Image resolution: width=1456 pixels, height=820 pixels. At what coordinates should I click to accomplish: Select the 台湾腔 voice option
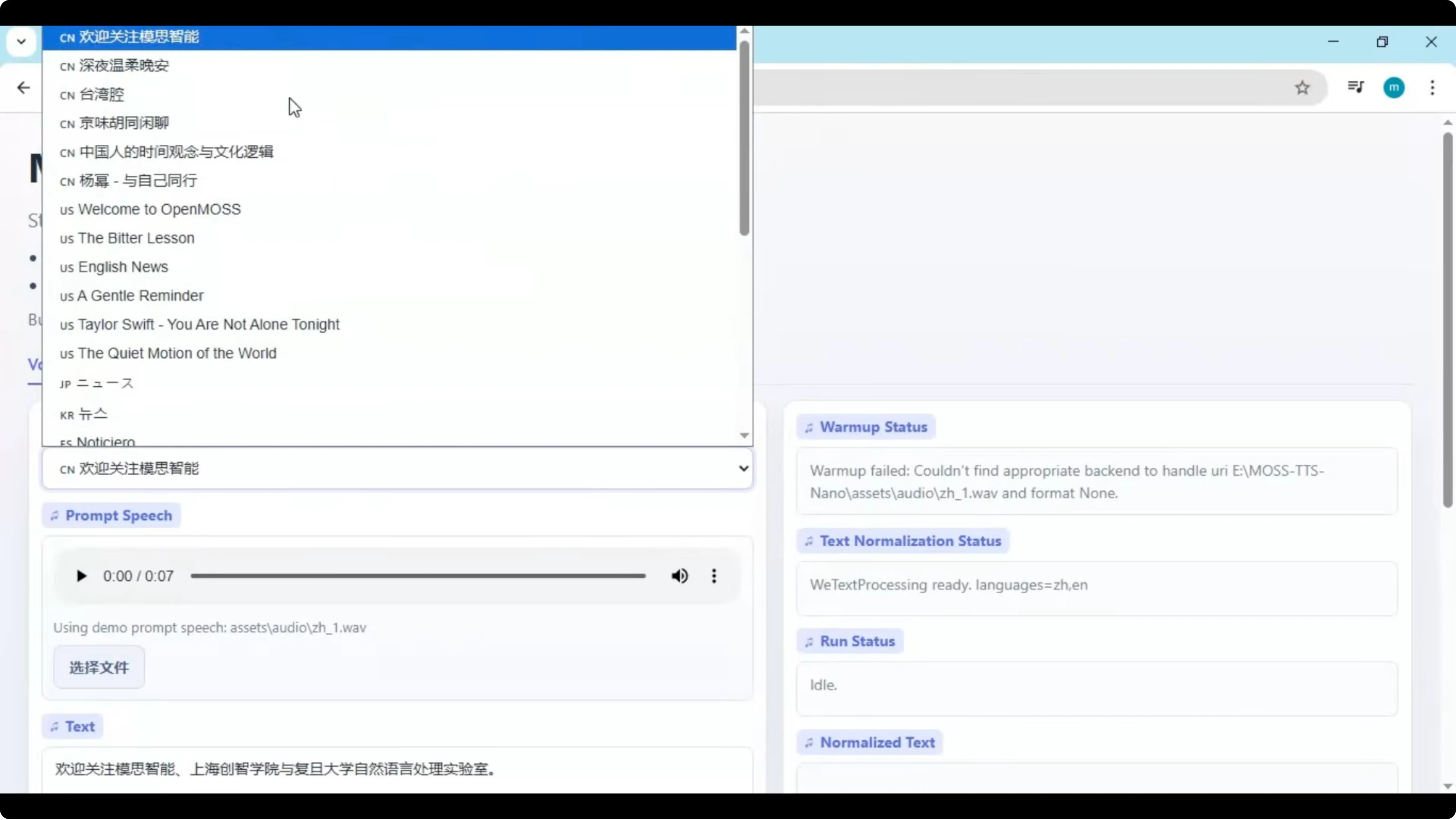(102, 94)
